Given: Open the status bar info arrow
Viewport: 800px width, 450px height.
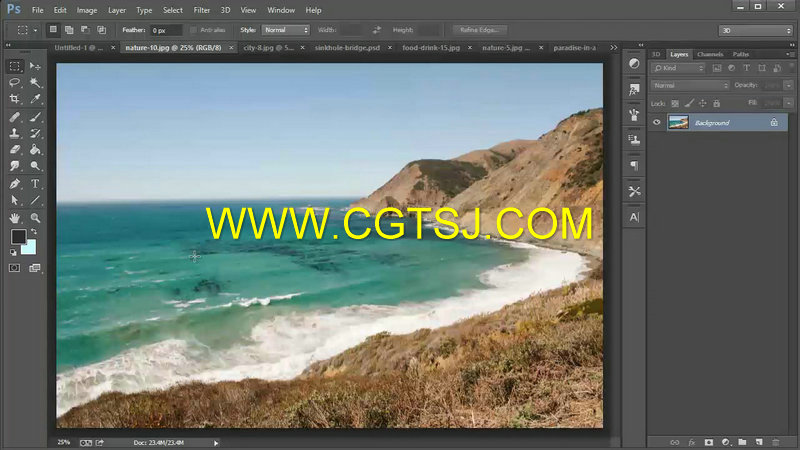Looking at the screenshot, I should [216, 443].
